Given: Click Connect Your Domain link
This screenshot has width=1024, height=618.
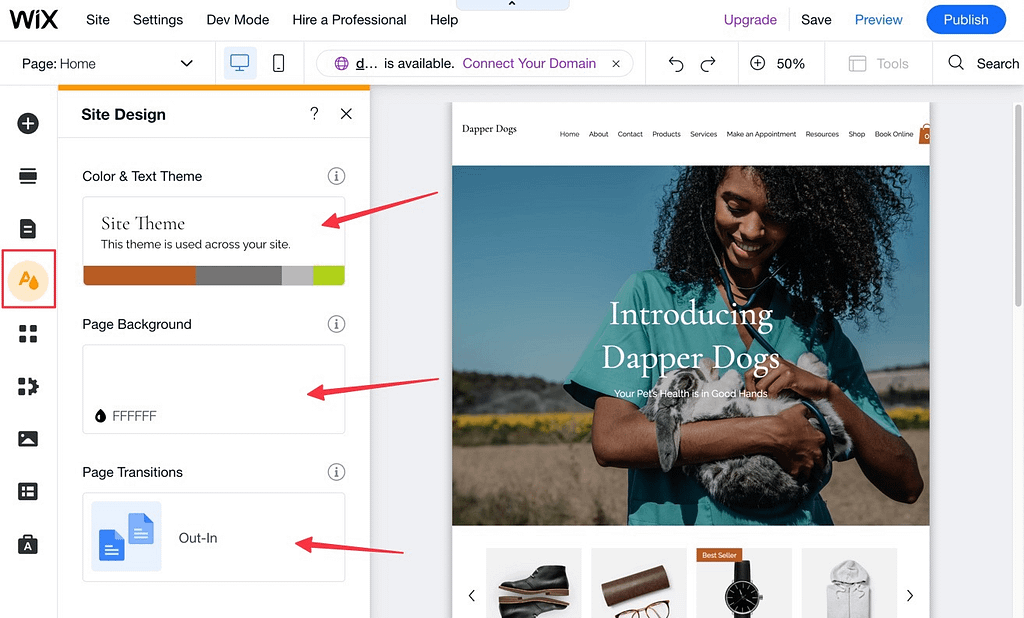Looking at the screenshot, I should coord(529,63).
